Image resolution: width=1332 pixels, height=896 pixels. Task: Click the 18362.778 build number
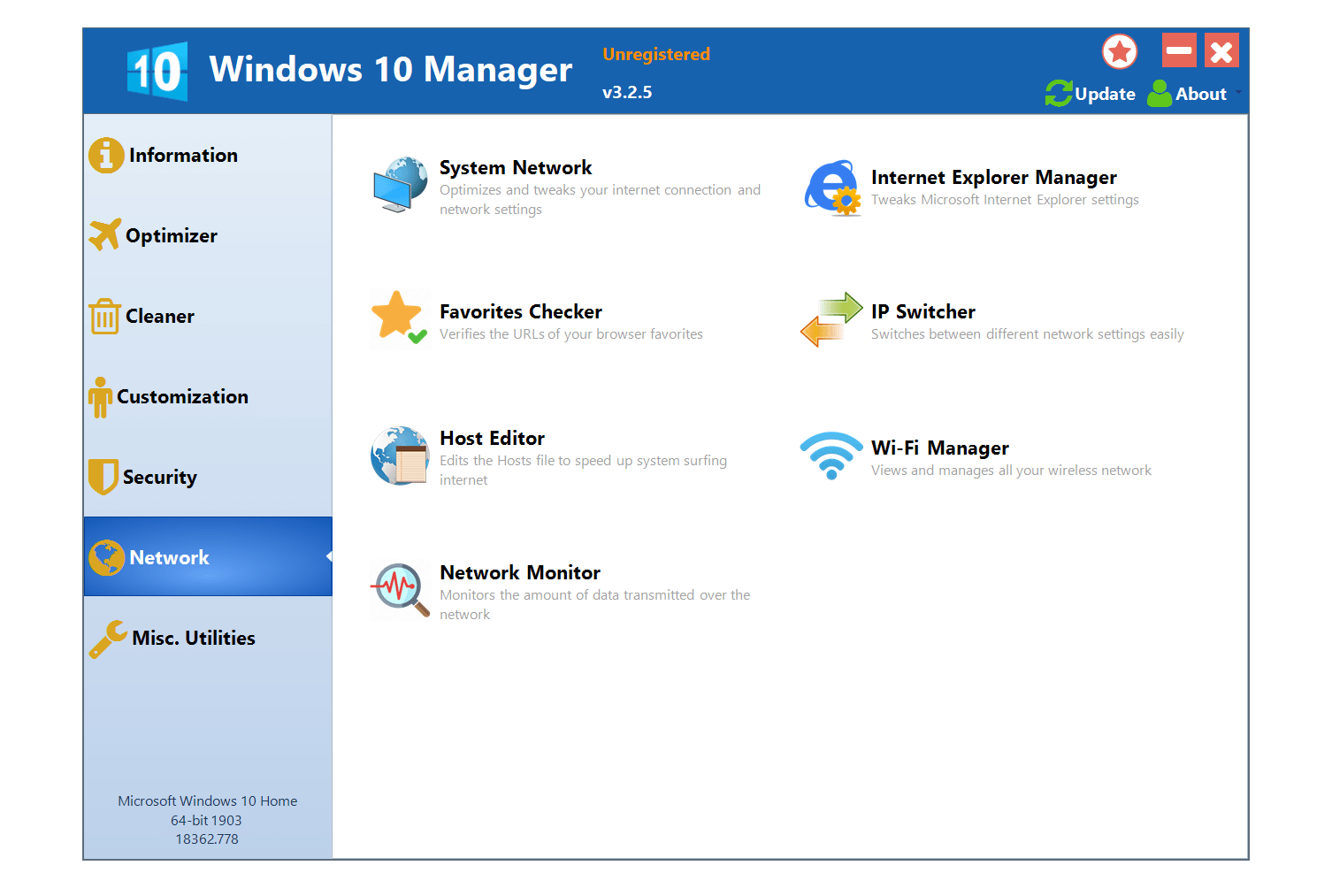207,839
